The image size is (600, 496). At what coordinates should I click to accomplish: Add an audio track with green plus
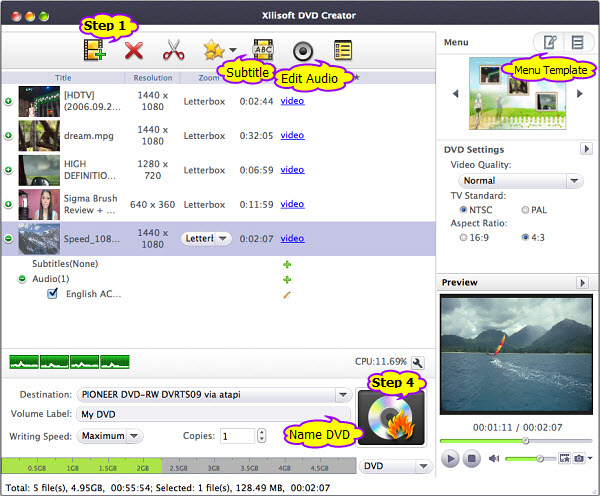point(287,279)
